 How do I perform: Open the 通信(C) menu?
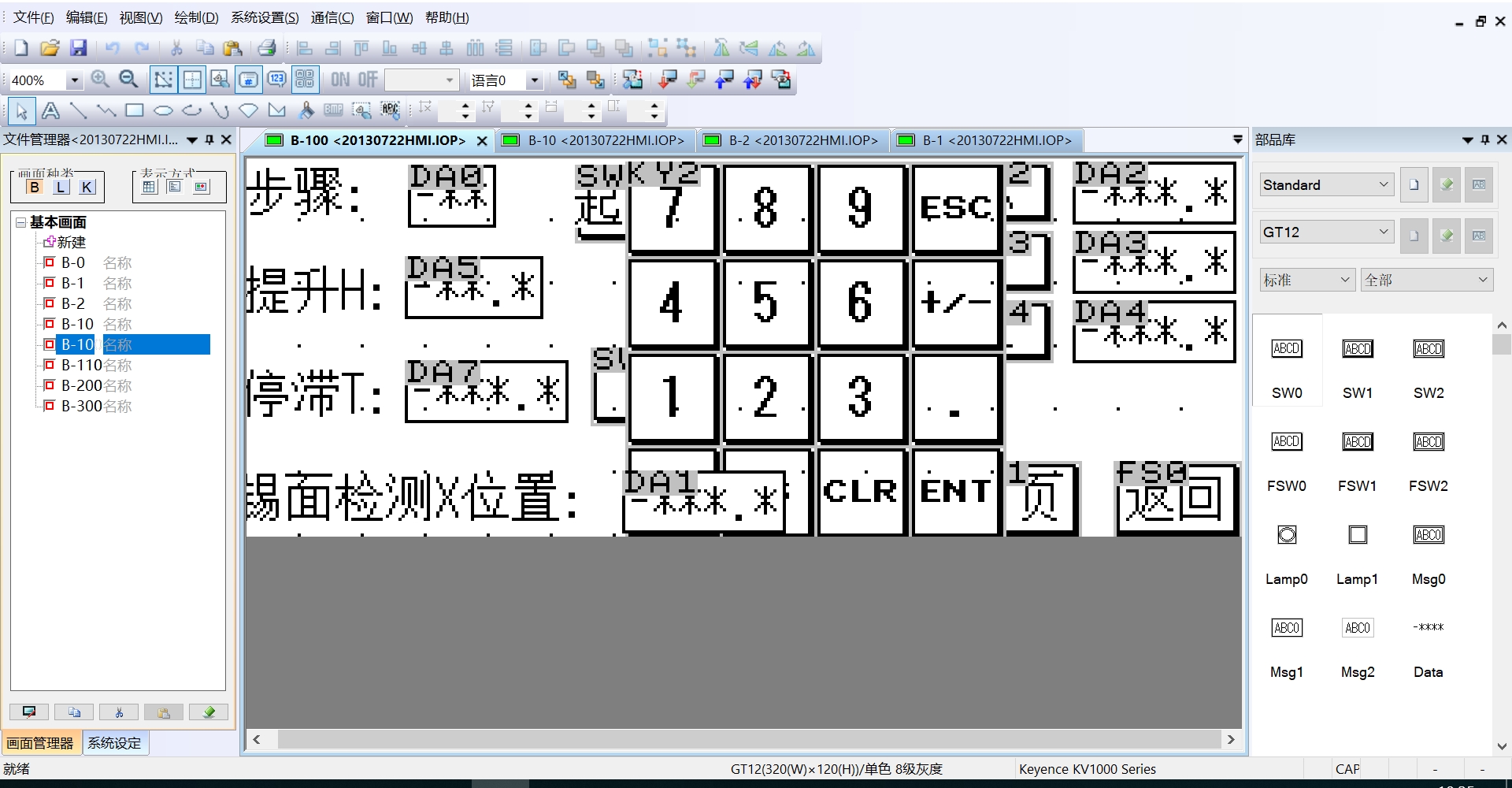(x=332, y=17)
